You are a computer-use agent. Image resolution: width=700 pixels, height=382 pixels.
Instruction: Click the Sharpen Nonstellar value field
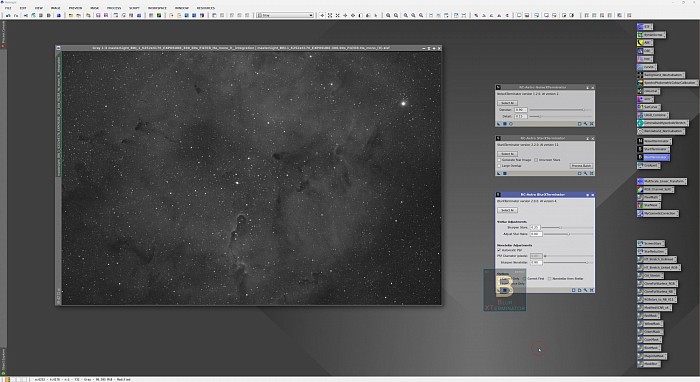coord(536,262)
